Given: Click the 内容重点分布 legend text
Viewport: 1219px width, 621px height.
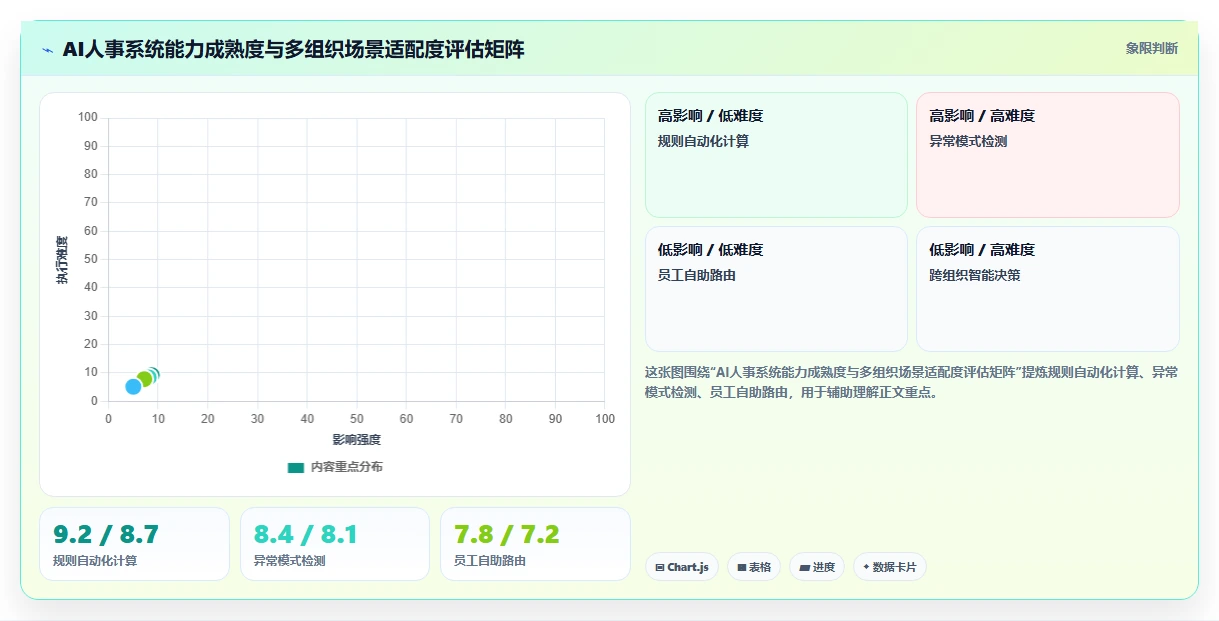Looking at the screenshot, I should 346,467.
